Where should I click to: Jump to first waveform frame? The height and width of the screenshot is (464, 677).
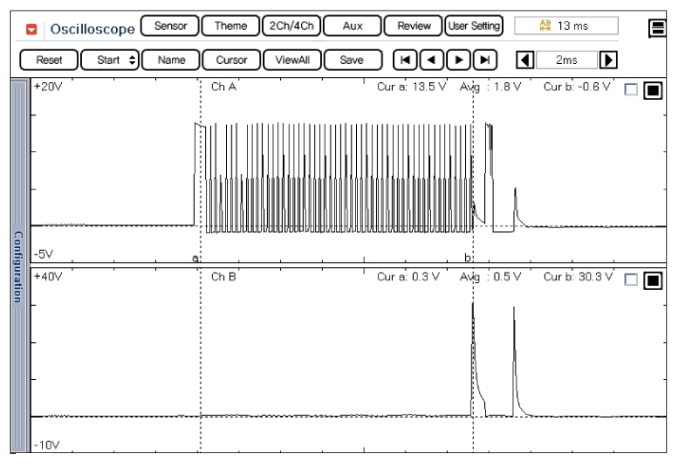[405, 60]
